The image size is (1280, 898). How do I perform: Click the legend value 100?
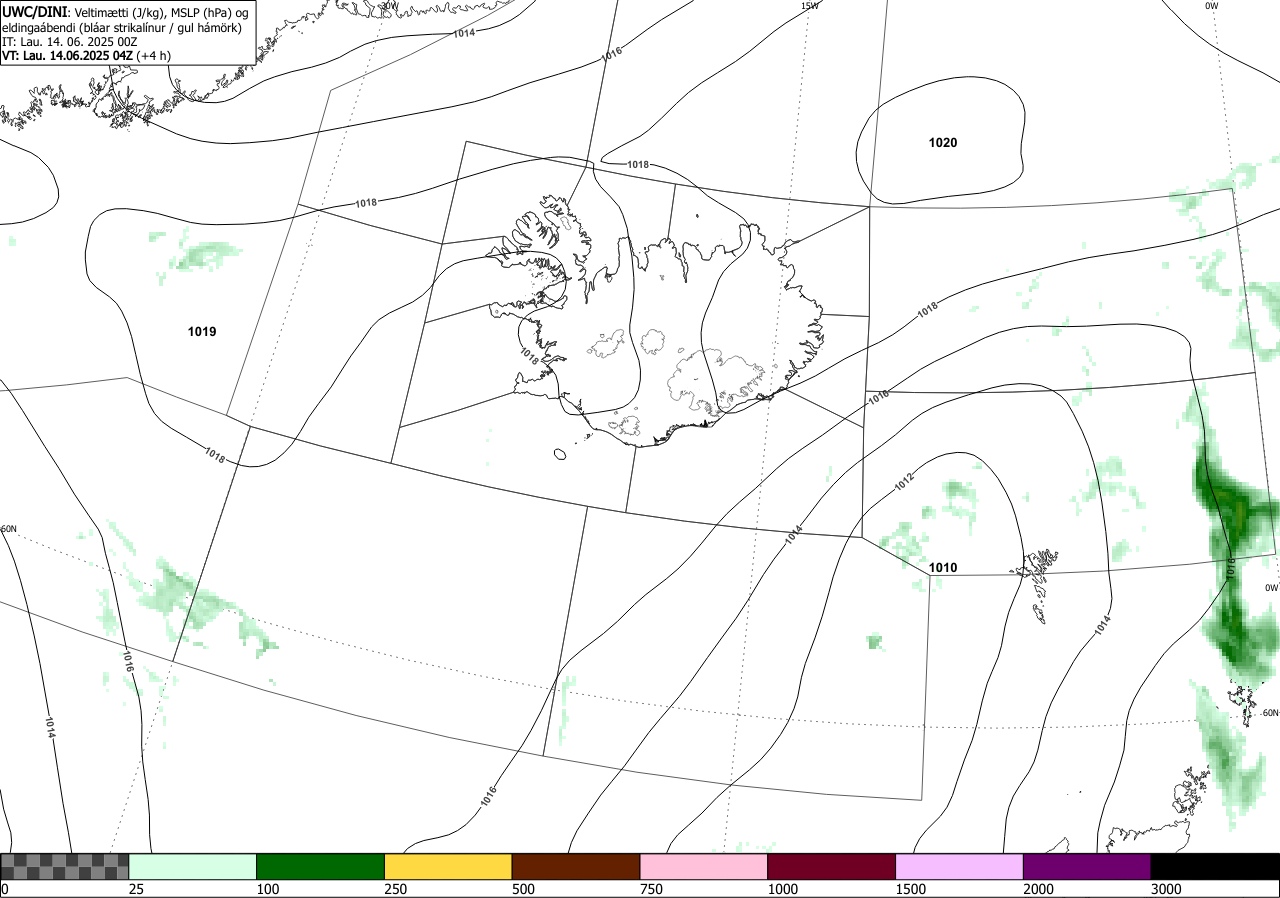pyautogui.click(x=267, y=889)
